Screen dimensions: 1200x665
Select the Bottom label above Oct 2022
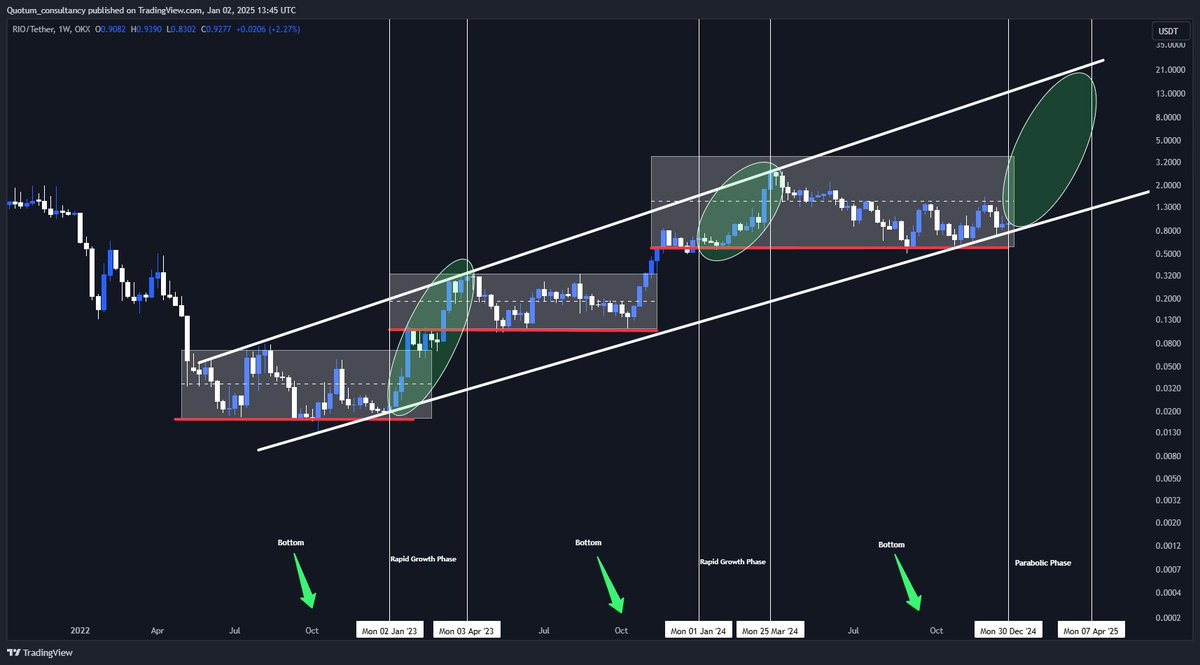click(x=291, y=542)
